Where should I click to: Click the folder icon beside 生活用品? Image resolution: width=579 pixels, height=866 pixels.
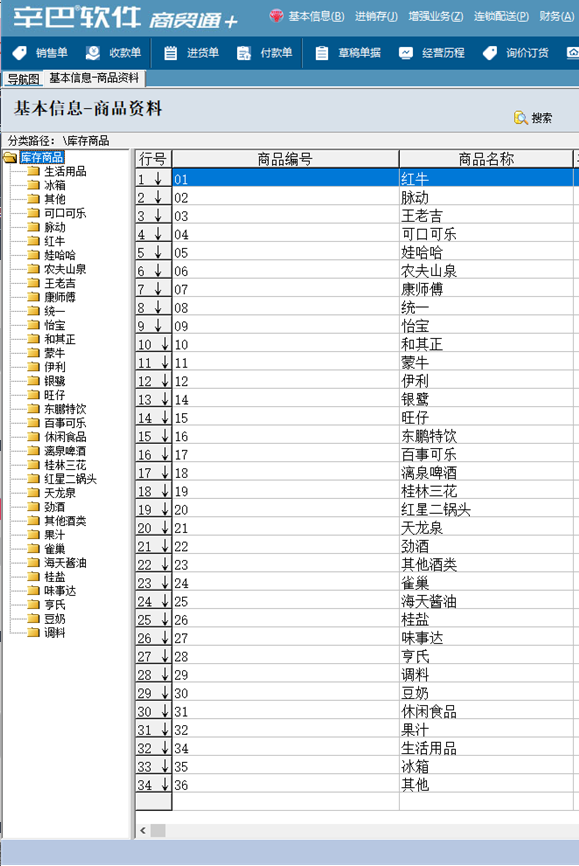(34, 171)
